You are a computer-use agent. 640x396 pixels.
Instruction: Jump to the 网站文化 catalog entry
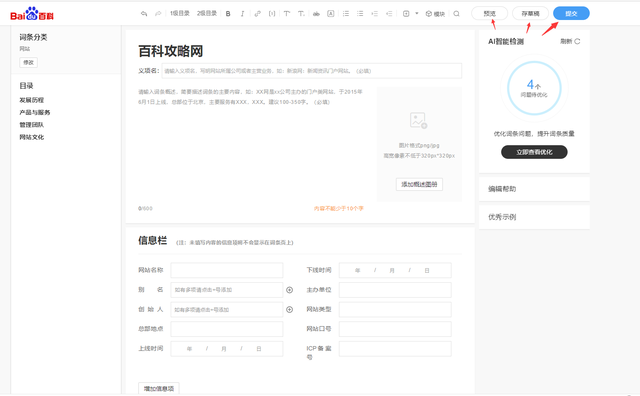[31, 137]
